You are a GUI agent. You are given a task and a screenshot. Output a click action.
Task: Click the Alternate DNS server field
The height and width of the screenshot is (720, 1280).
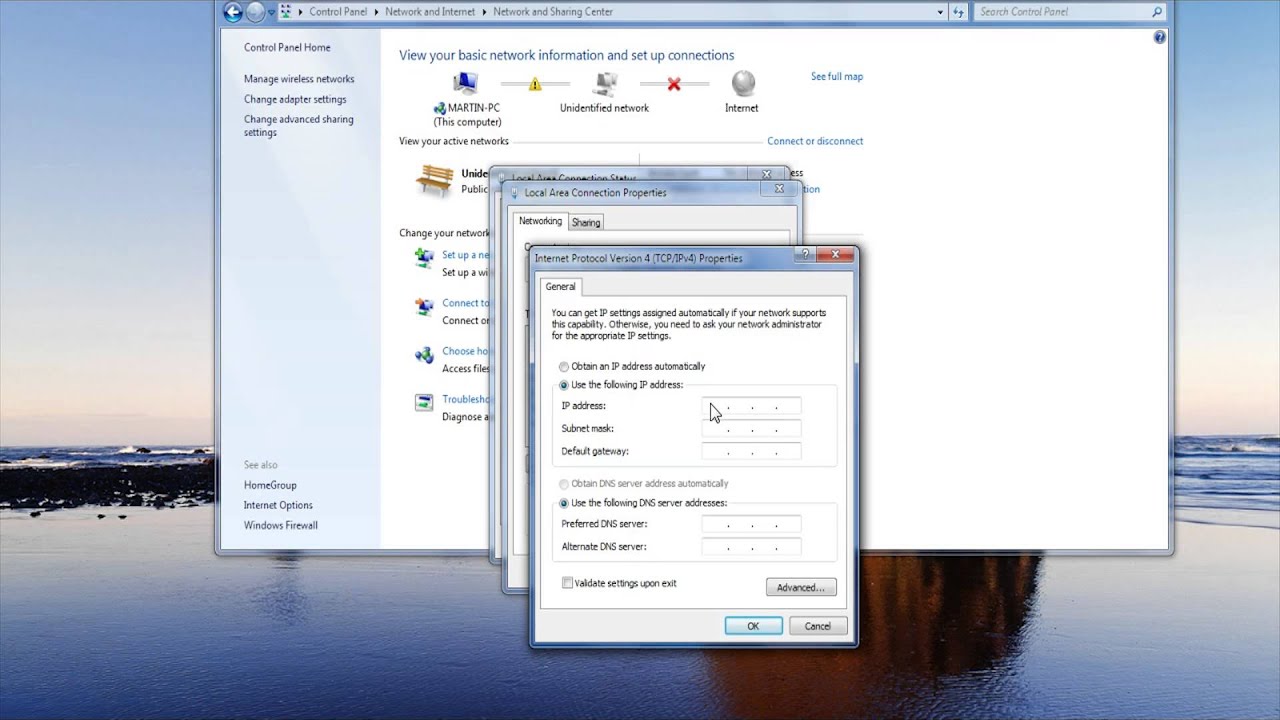tap(751, 547)
